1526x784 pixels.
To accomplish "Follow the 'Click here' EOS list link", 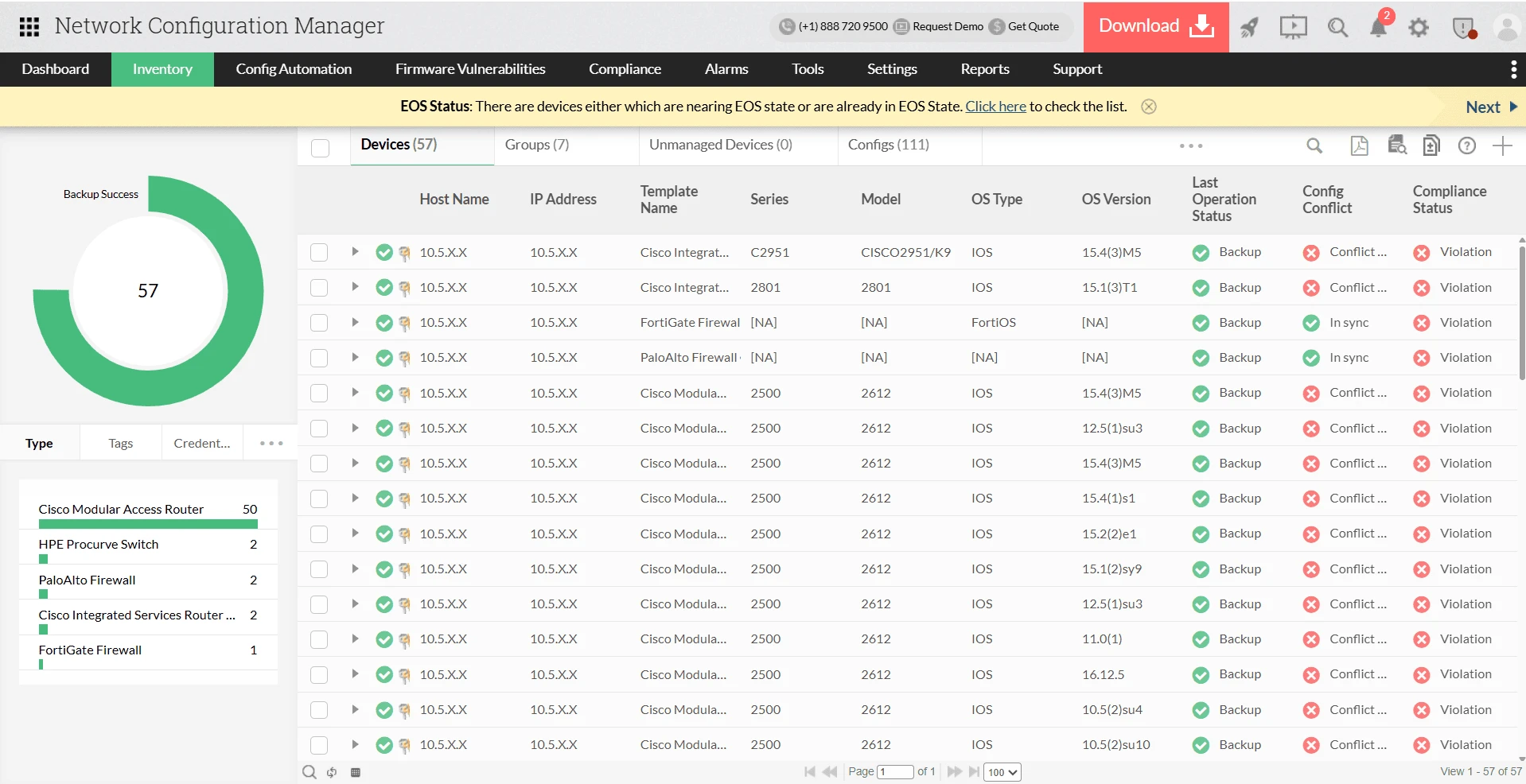I will [x=995, y=107].
